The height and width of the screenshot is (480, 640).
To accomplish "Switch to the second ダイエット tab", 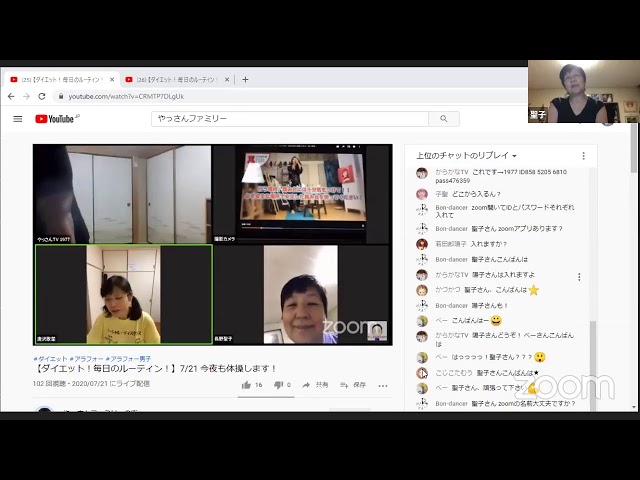I will [x=176, y=80].
